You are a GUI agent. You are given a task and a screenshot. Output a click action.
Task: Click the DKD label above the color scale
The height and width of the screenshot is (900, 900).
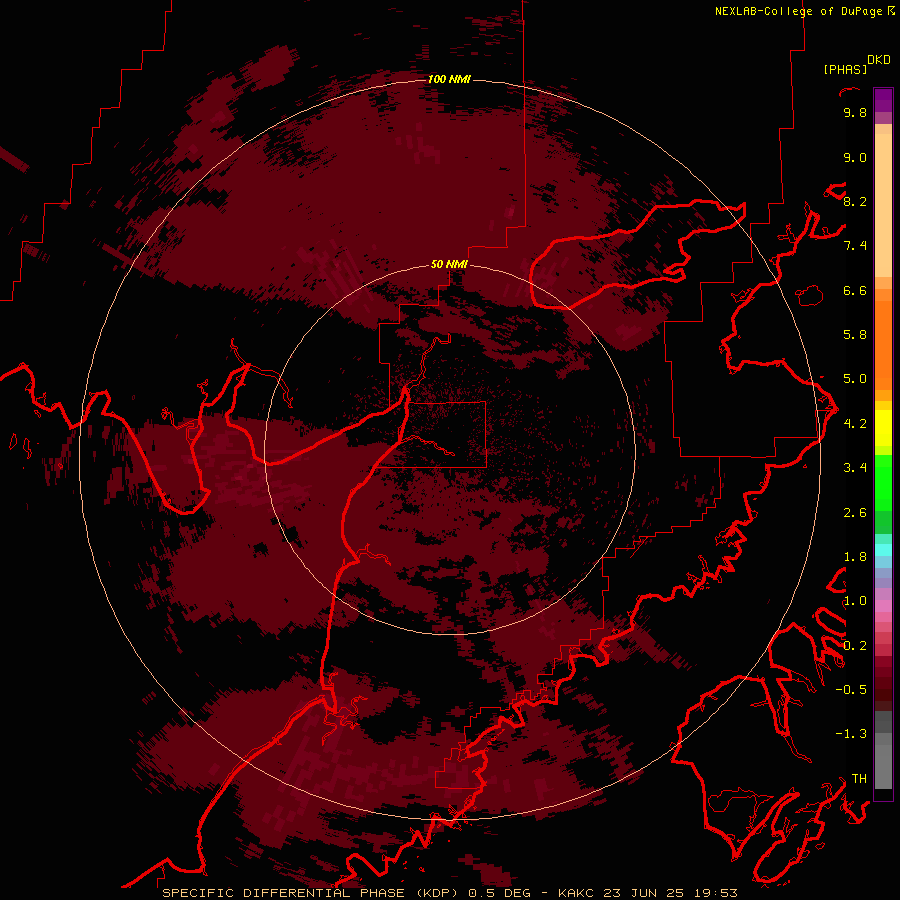[879, 60]
